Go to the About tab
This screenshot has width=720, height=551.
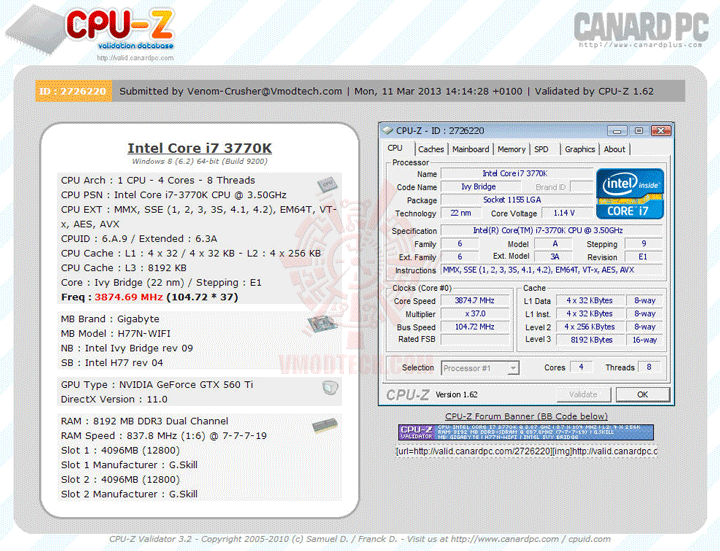(x=614, y=149)
